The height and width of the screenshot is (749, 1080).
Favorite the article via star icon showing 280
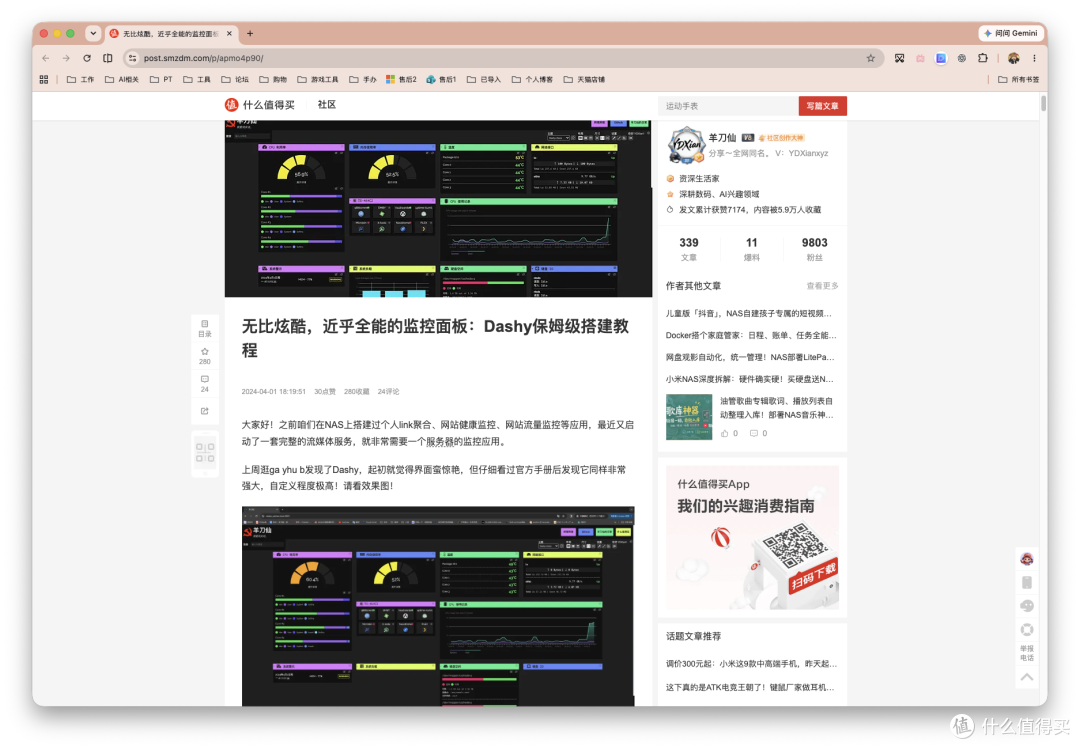tap(205, 356)
